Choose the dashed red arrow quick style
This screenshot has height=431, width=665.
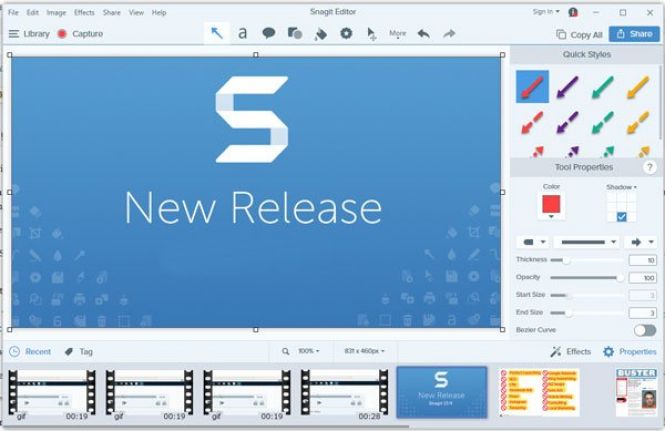pyautogui.click(x=532, y=123)
